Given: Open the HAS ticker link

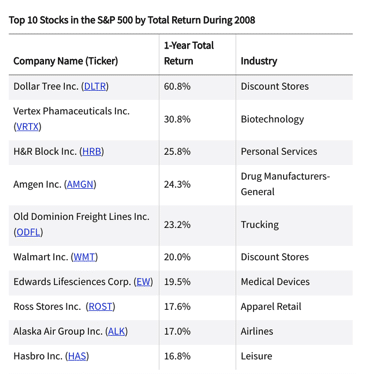Looking at the screenshot, I should (x=77, y=356).
